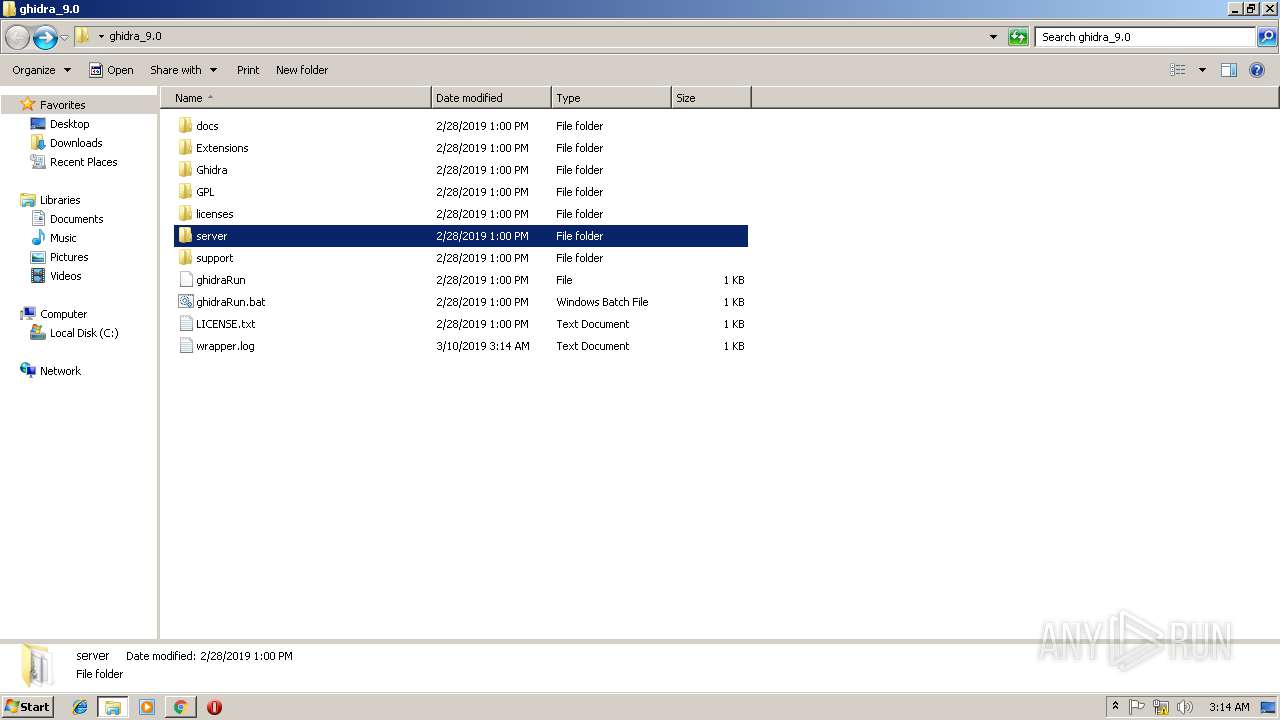Select Favorites in the navigation pane
1280x720 pixels.
pos(62,105)
